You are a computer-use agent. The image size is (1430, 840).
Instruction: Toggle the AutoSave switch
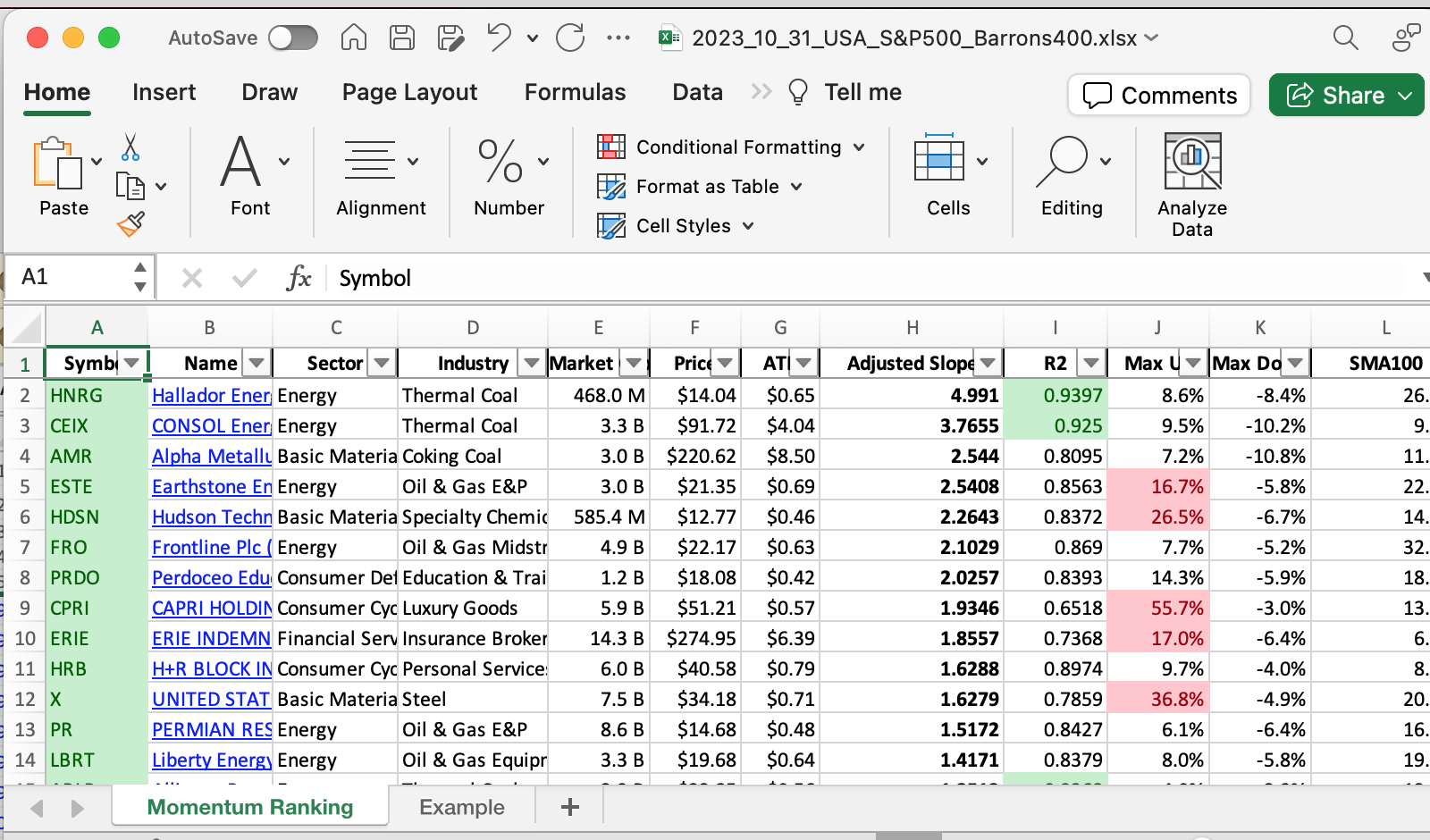[293, 38]
